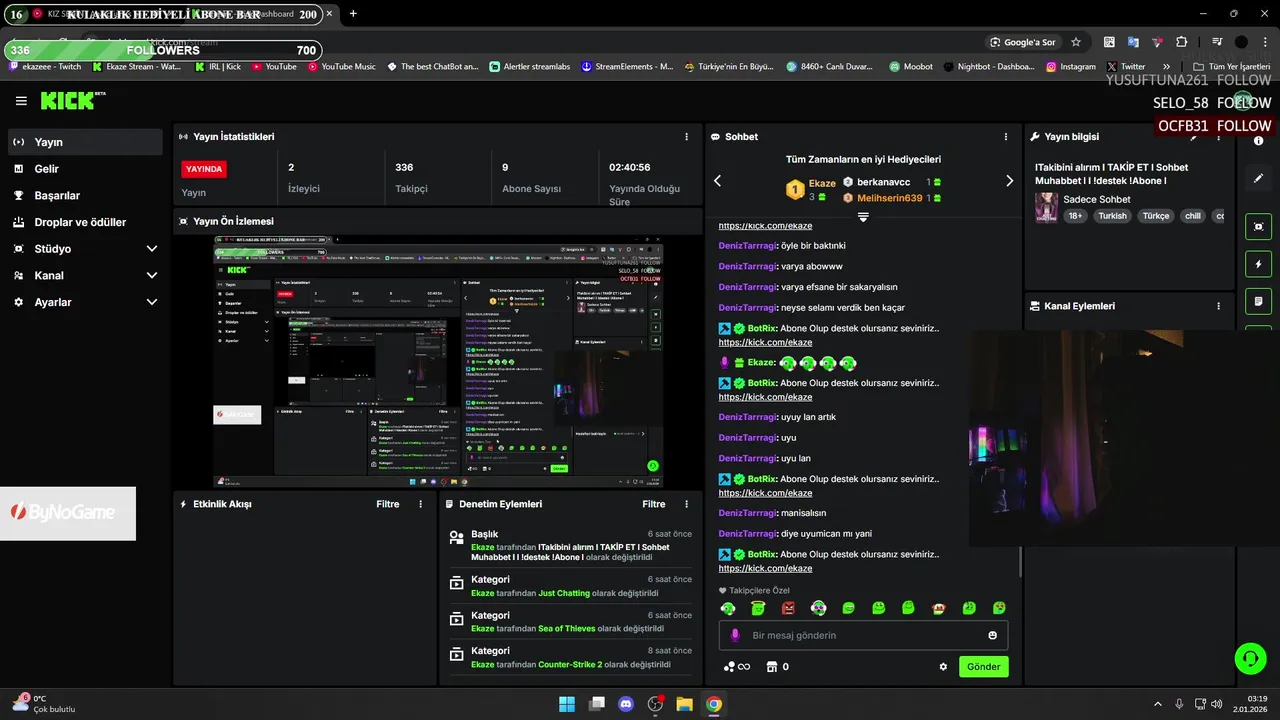Open Etkinlik Akışı three-dot menu
This screenshot has width=1280, height=720.
click(x=420, y=504)
